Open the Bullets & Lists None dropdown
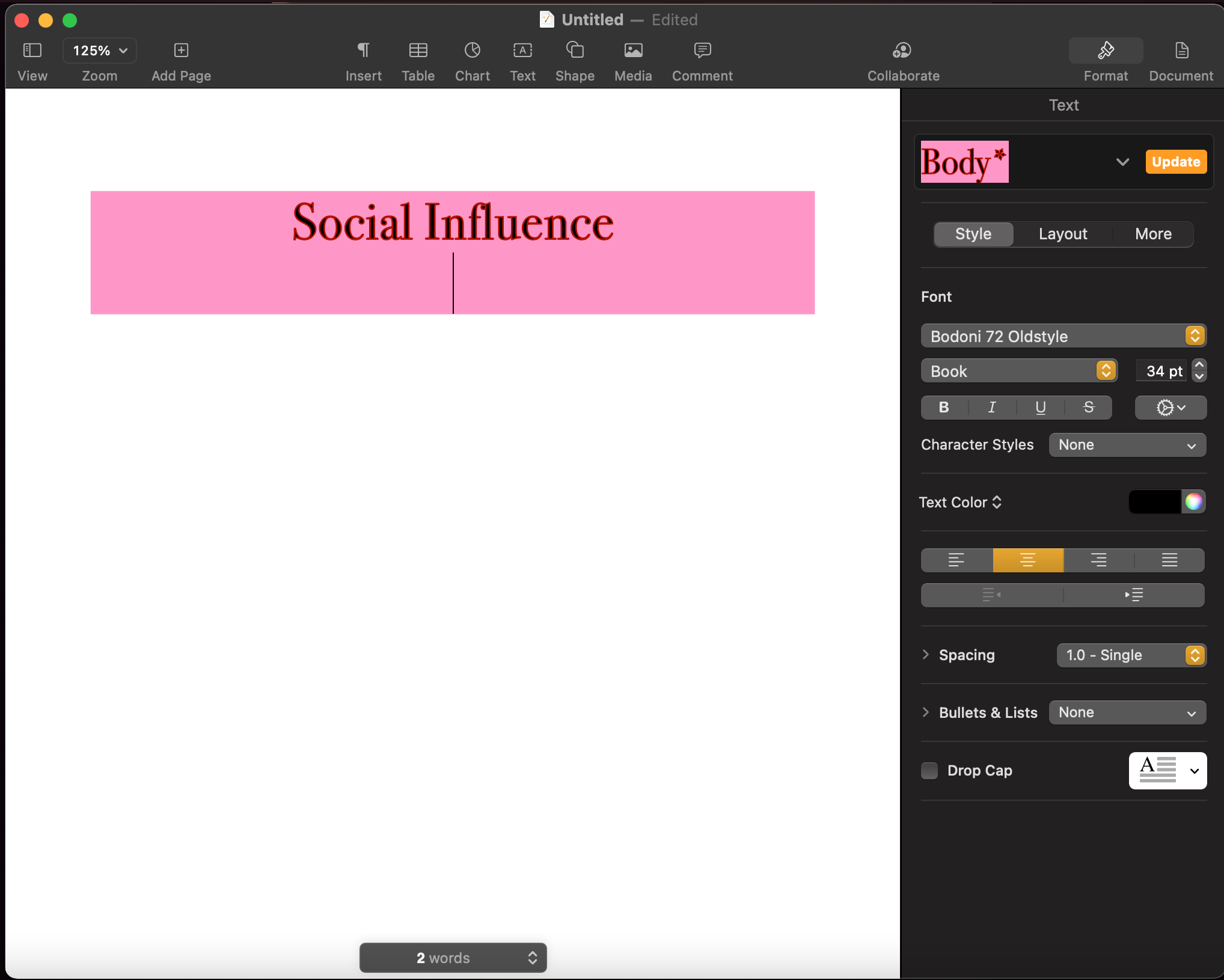This screenshot has height=980, width=1224. (1127, 712)
